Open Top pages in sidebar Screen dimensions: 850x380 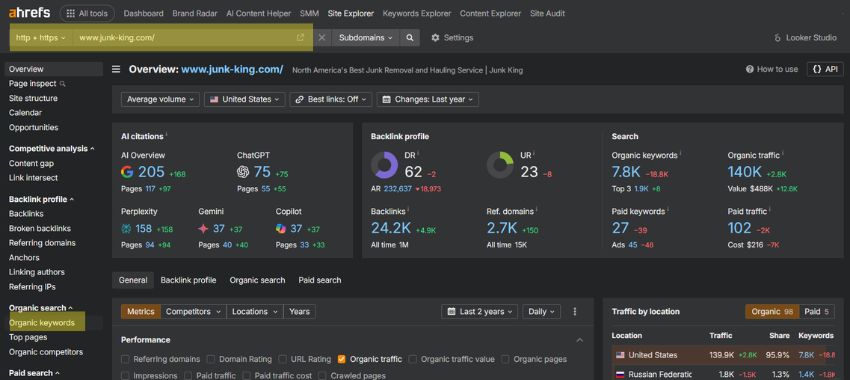[x=28, y=337]
